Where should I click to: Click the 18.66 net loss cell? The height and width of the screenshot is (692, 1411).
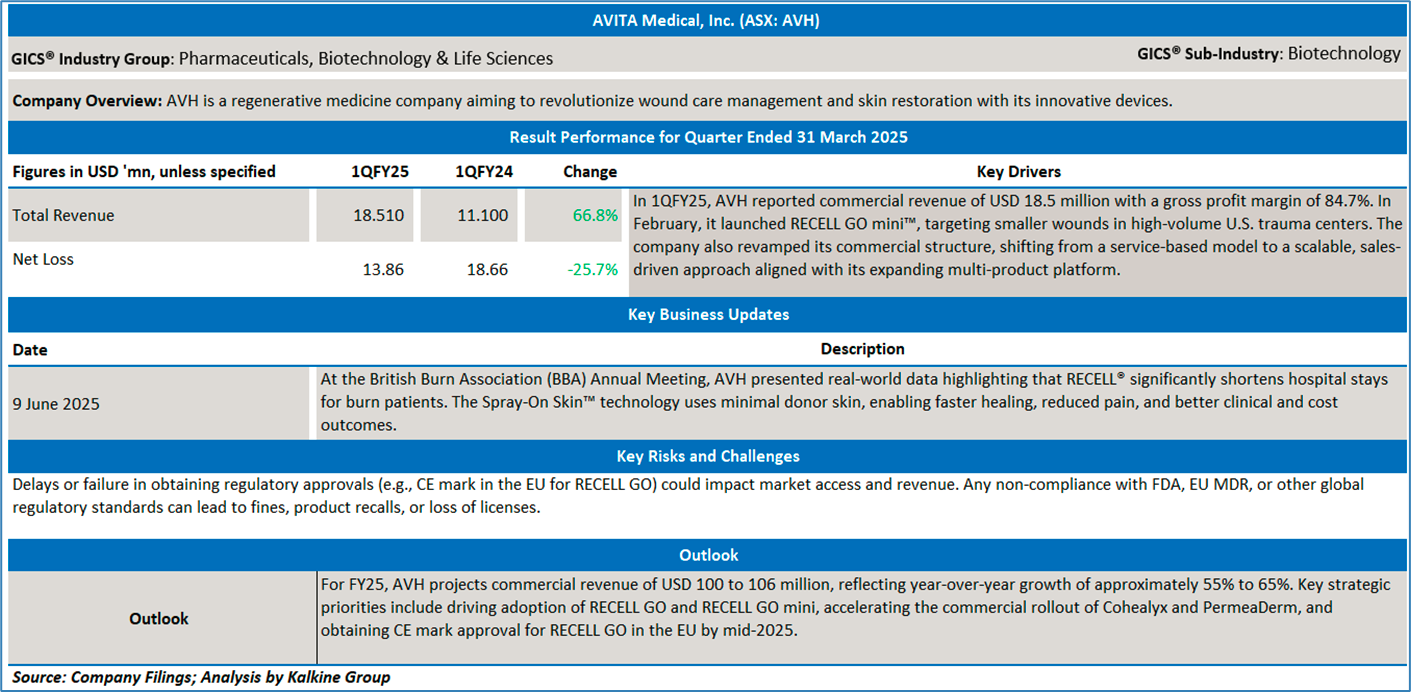(x=486, y=270)
